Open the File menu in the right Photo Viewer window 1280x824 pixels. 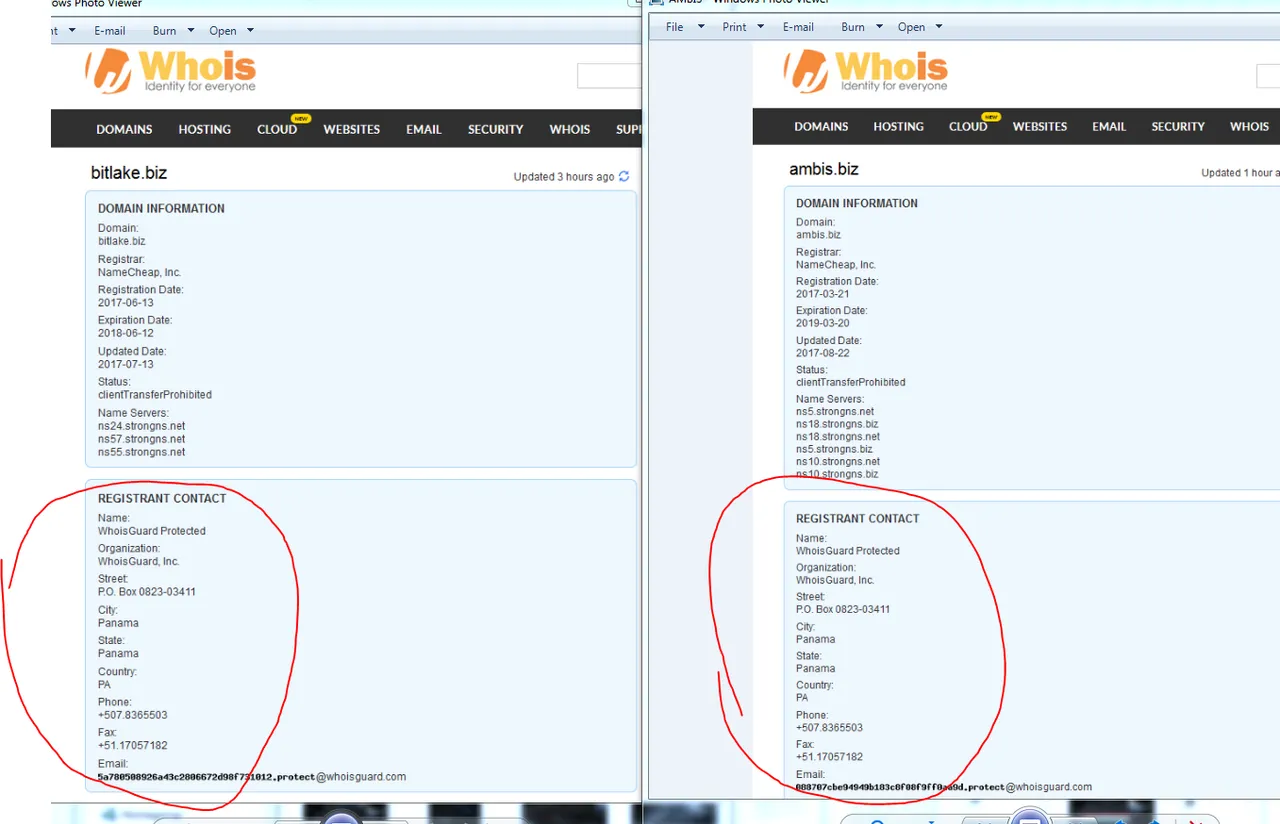pyautogui.click(x=685, y=27)
